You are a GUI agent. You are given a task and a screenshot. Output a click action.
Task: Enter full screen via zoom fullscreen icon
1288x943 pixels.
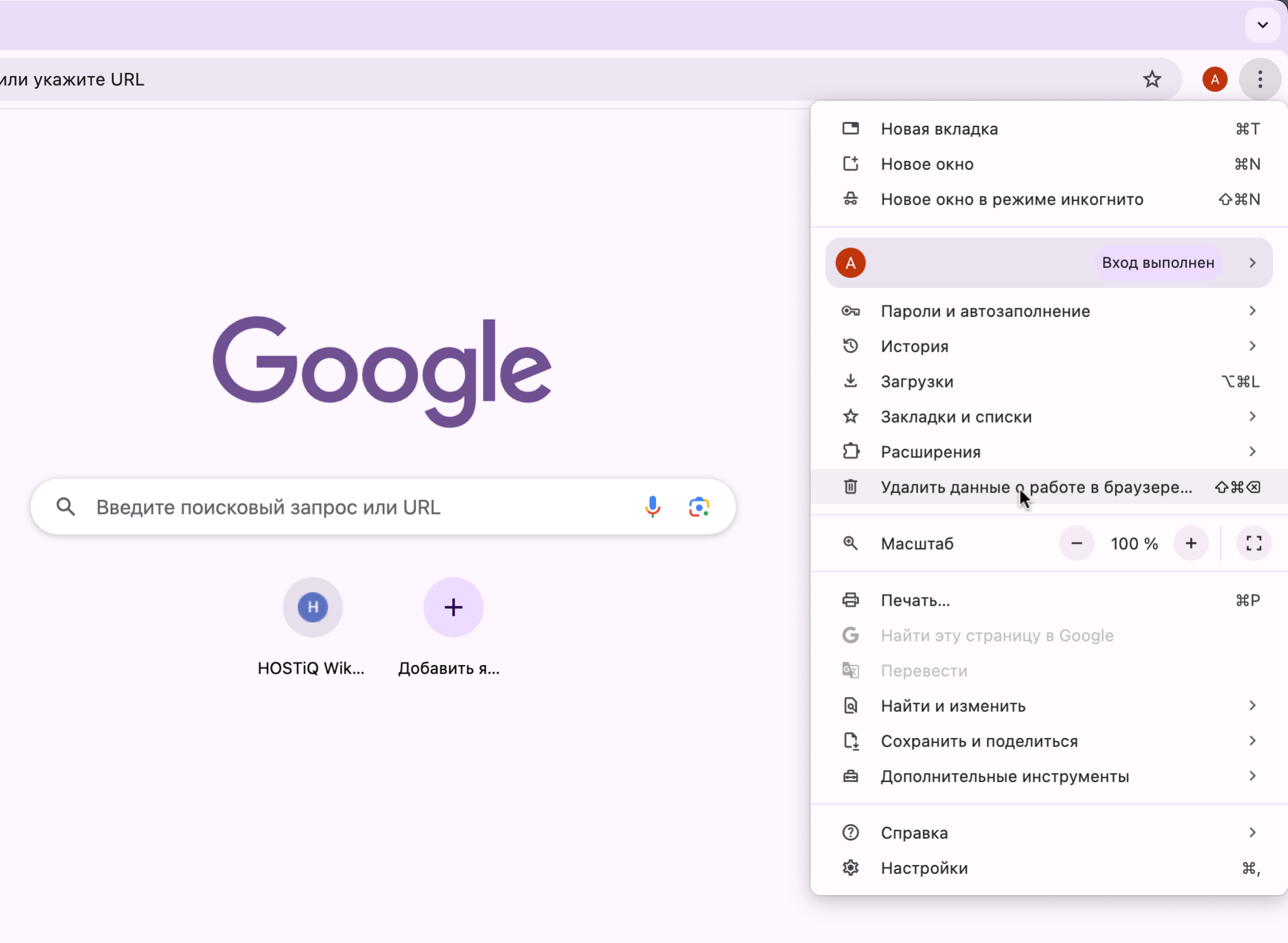[x=1252, y=543]
